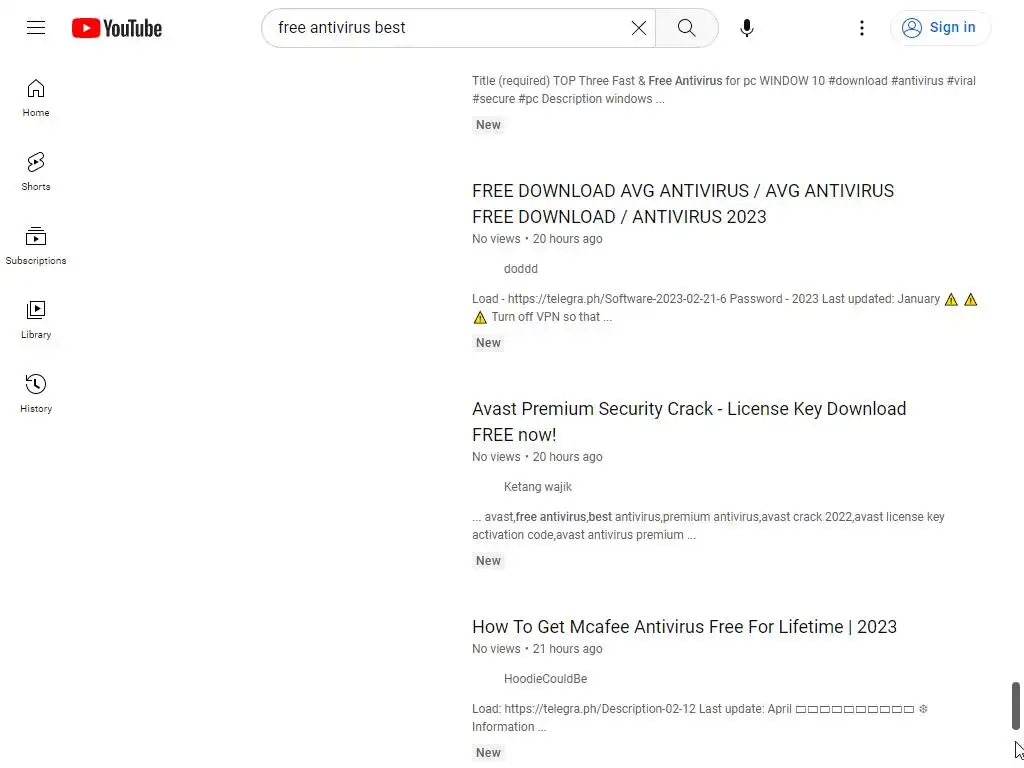This screenshot has height=768, width=1024.
Task: Click the 'TOP Three Fast & Free Antivirus' description
Action: point(724,90)
